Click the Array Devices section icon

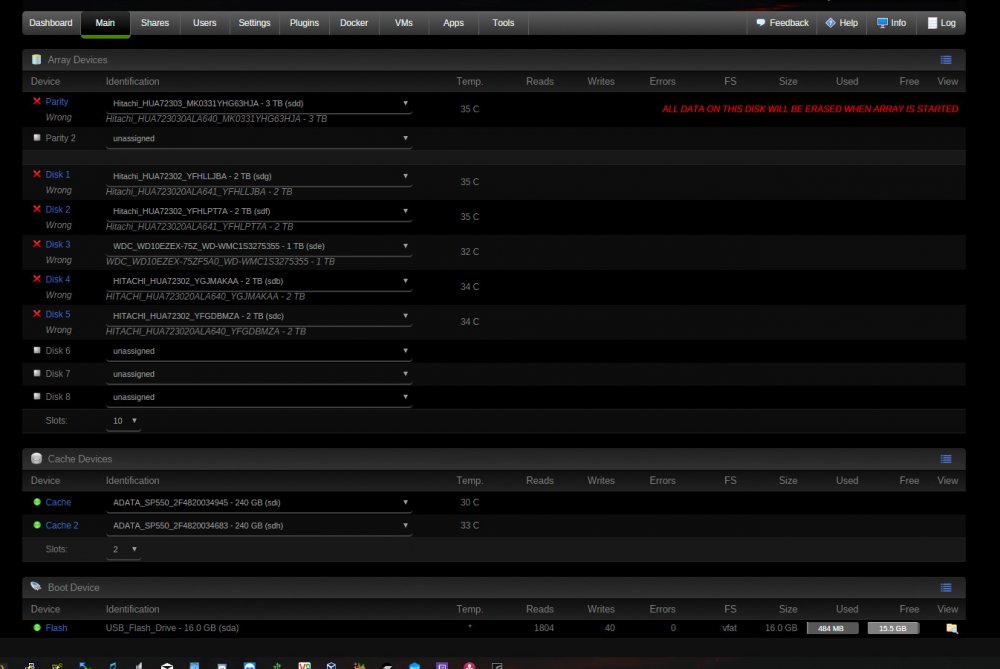pos(36,60)
